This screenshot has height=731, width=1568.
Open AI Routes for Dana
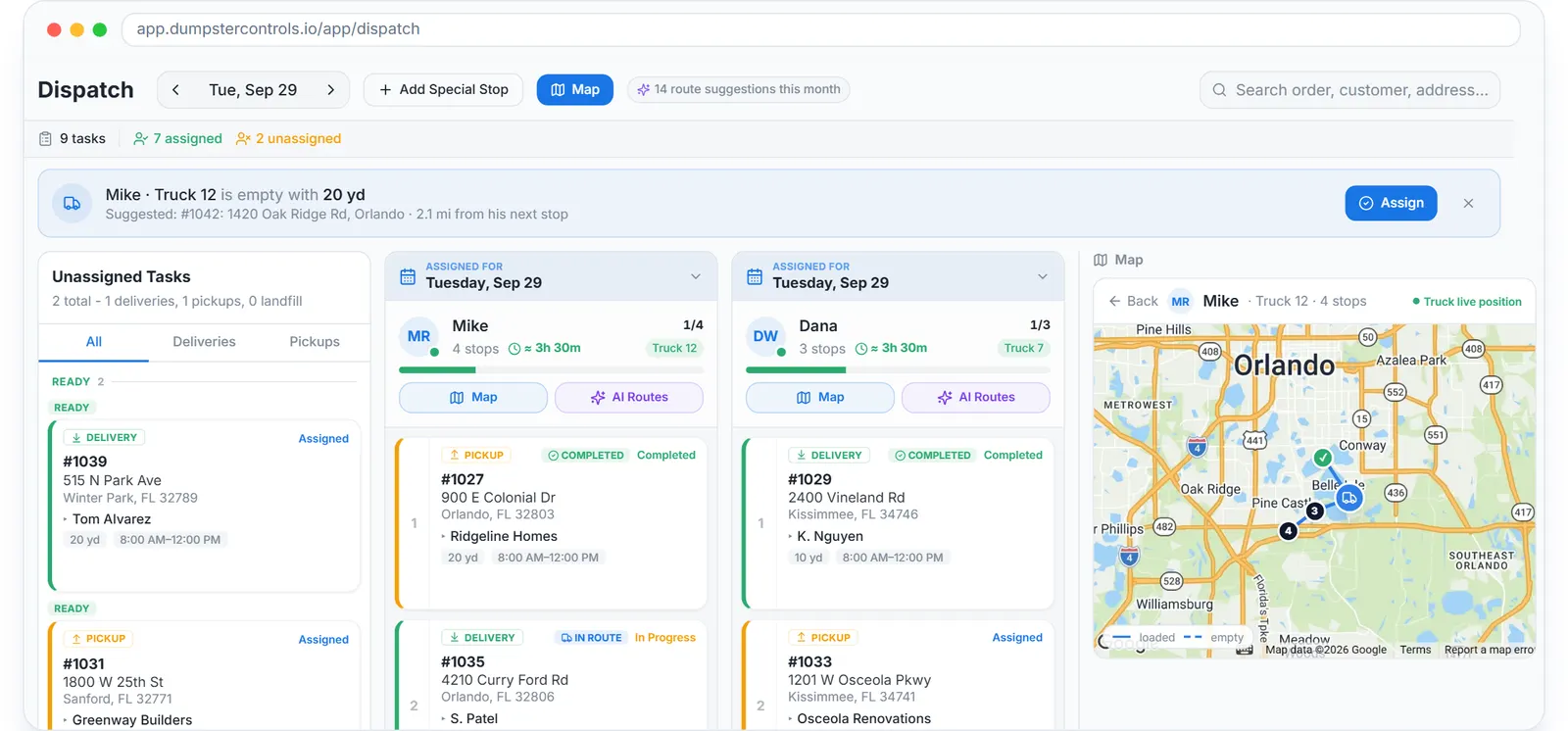tap(976, 398)
